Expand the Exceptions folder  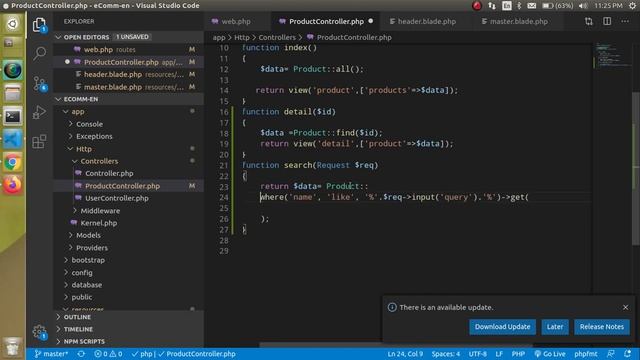pos(129,136)
